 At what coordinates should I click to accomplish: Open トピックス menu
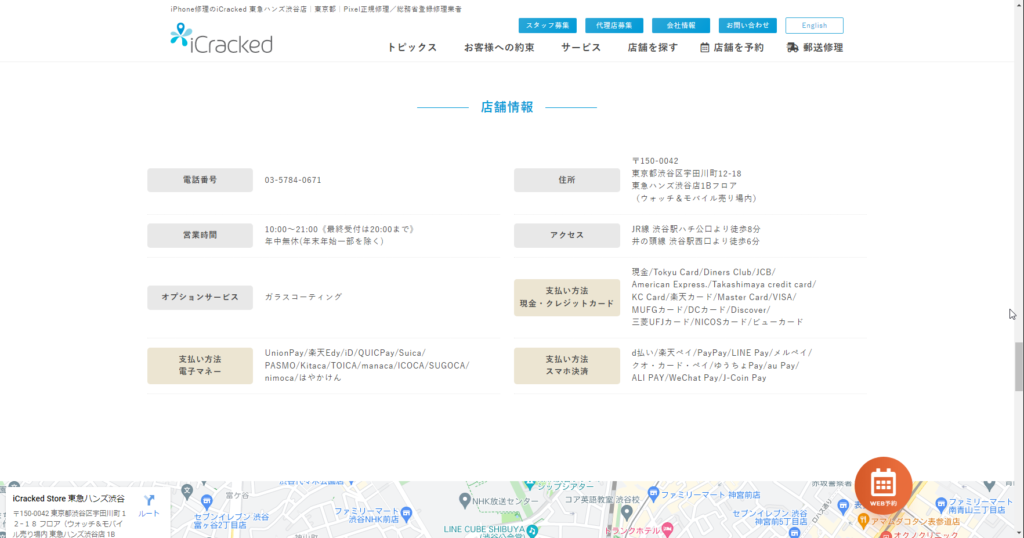click(412, 48)
